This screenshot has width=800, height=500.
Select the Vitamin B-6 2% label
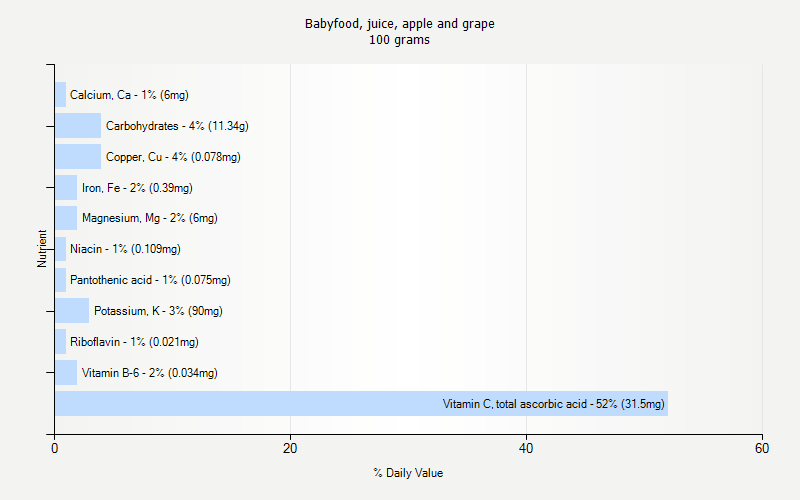click(149, 373)
